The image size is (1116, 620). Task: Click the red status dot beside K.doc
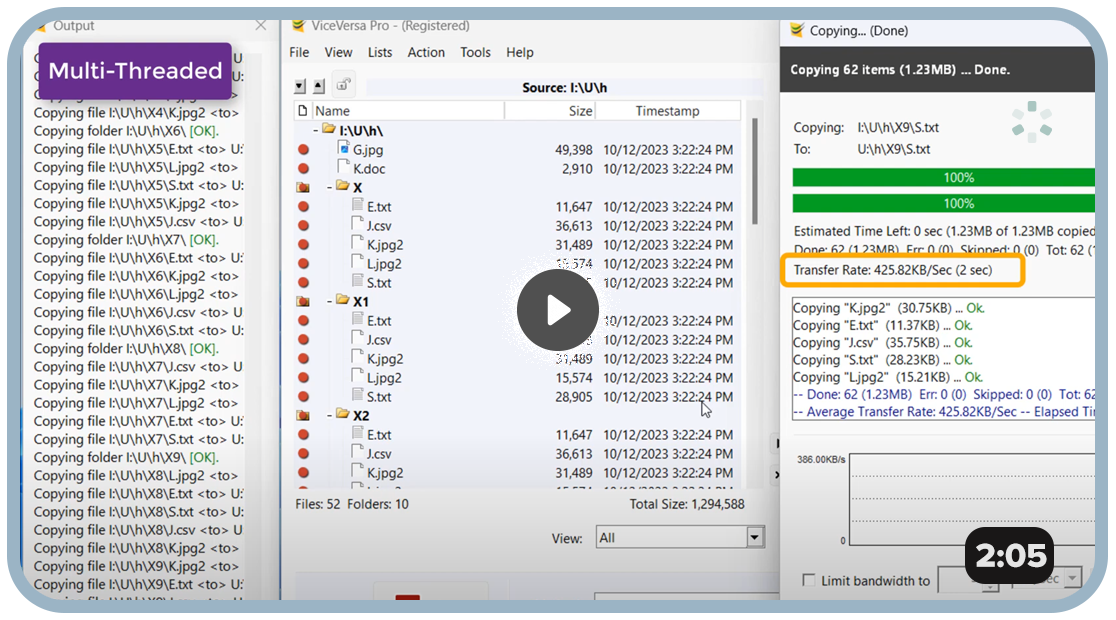coord(303,169)
